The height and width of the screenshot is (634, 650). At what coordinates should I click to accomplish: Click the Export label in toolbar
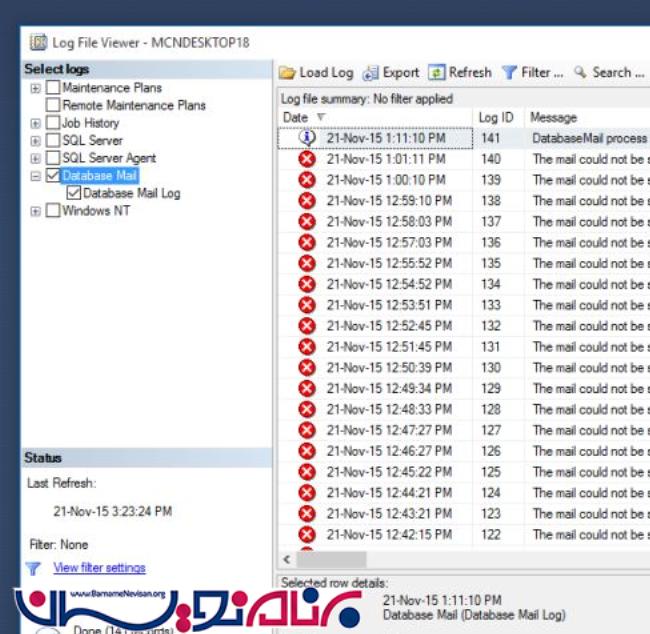click(x=401, y=73)
